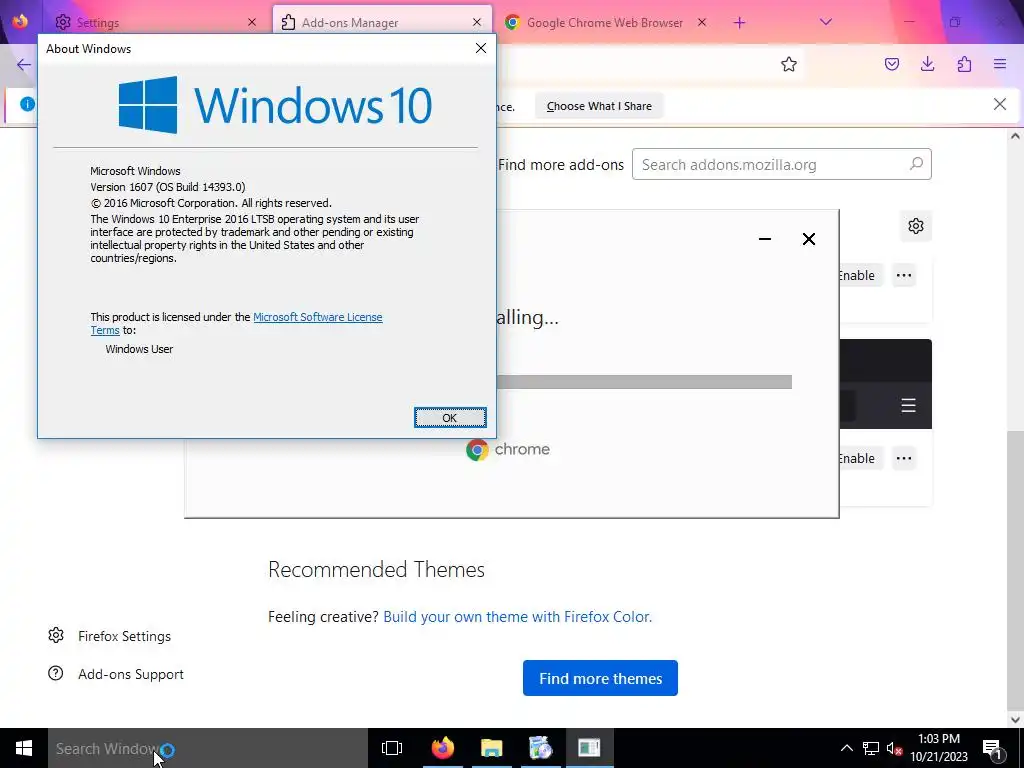The width and height of the screenshot is (1024, 768).
Task: Click Firefox icon on the taskbar
Action: [442, 748]
